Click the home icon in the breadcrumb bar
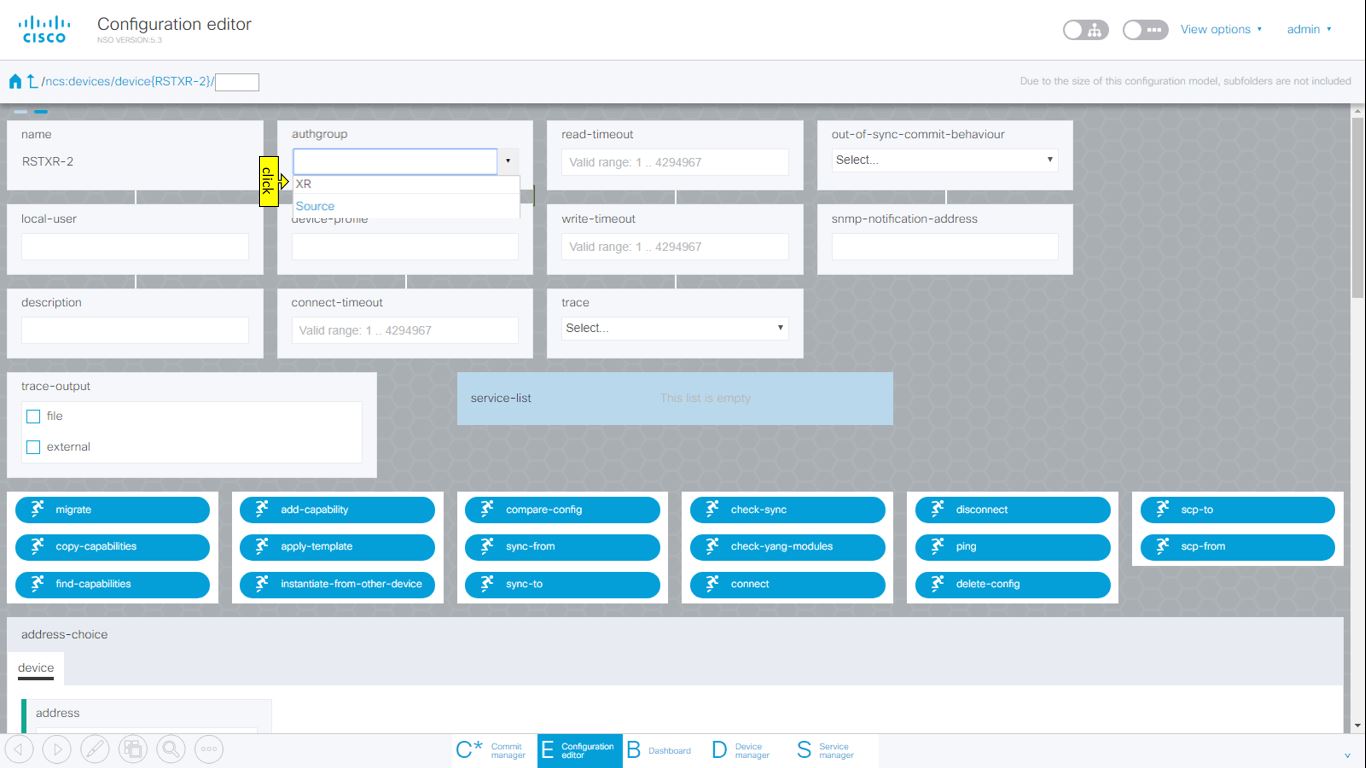Image resolution: width=1366 pixels, height=768 pixels. coord(14,80)
